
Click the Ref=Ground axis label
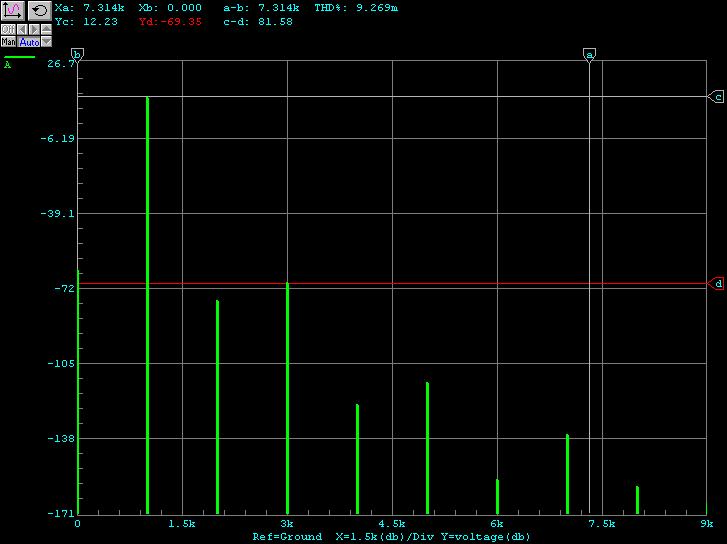point(287,537)
